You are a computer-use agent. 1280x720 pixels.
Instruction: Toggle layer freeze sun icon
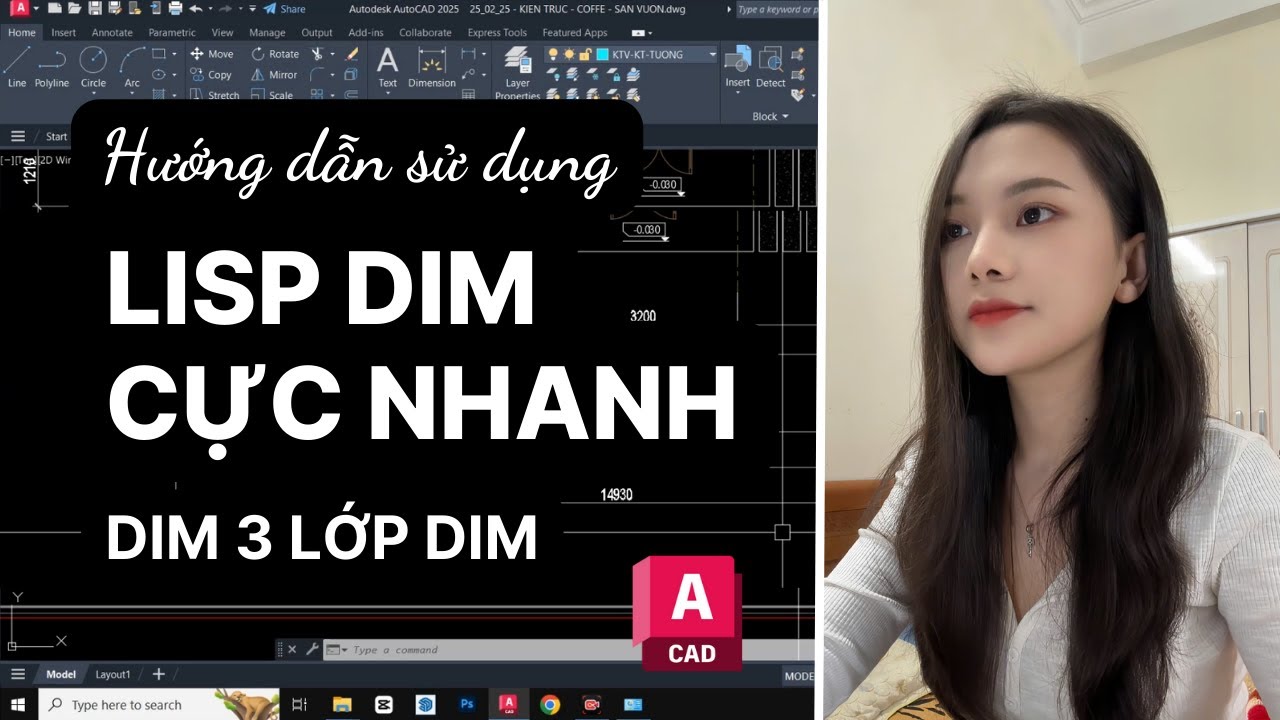[x=569, y=55]
